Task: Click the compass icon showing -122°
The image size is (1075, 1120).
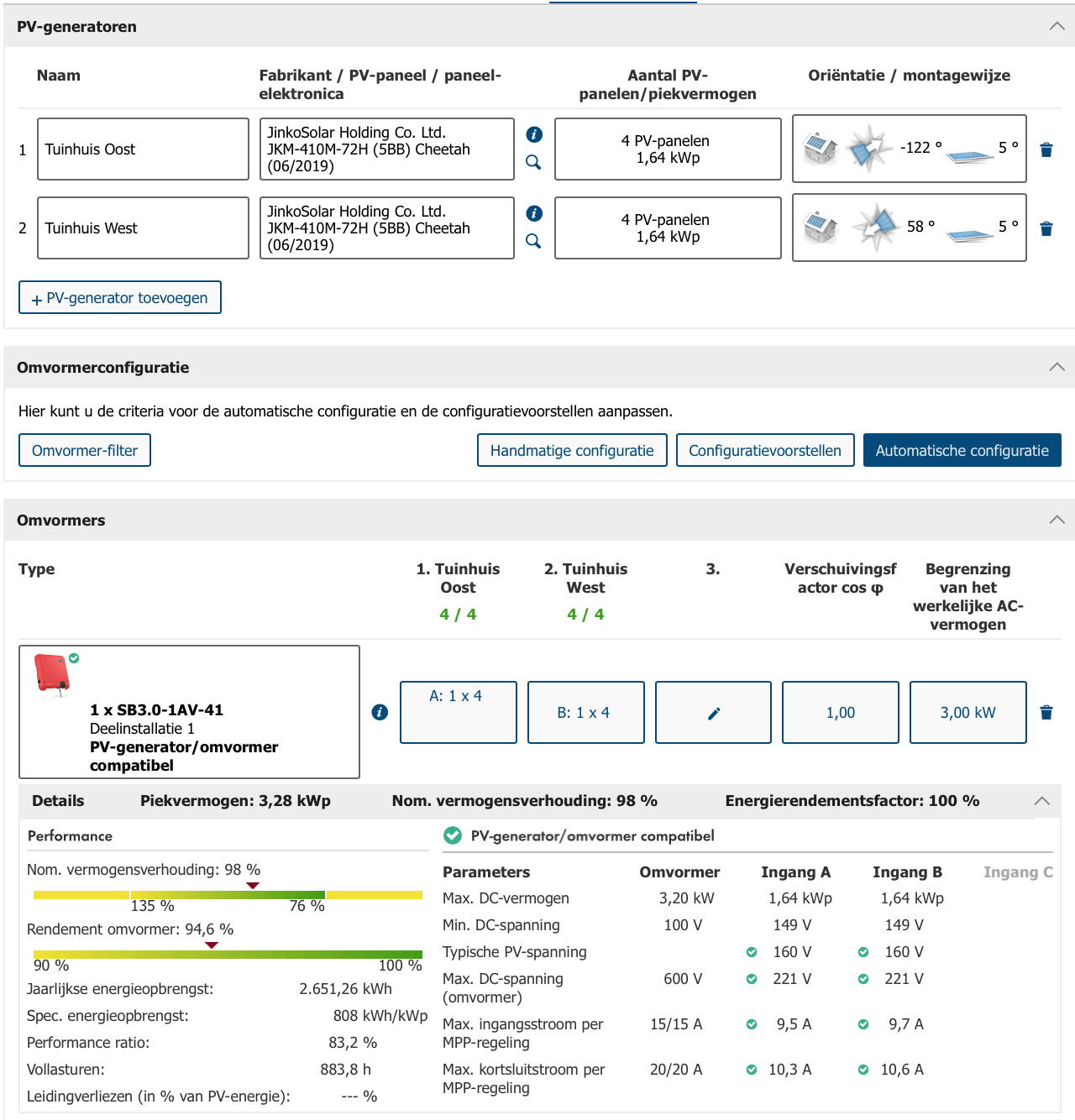Action: coord(869,148)
